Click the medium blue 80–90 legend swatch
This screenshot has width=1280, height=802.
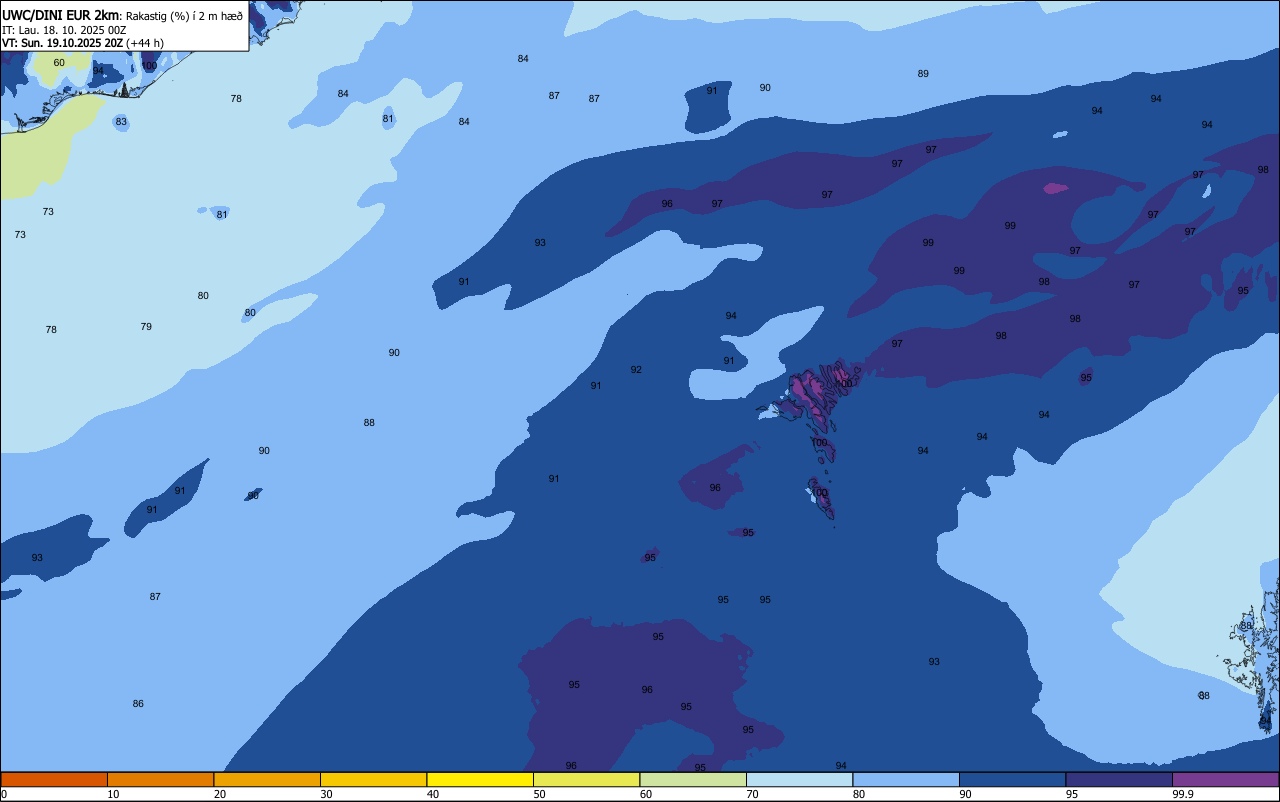click(x=906, y=779)
